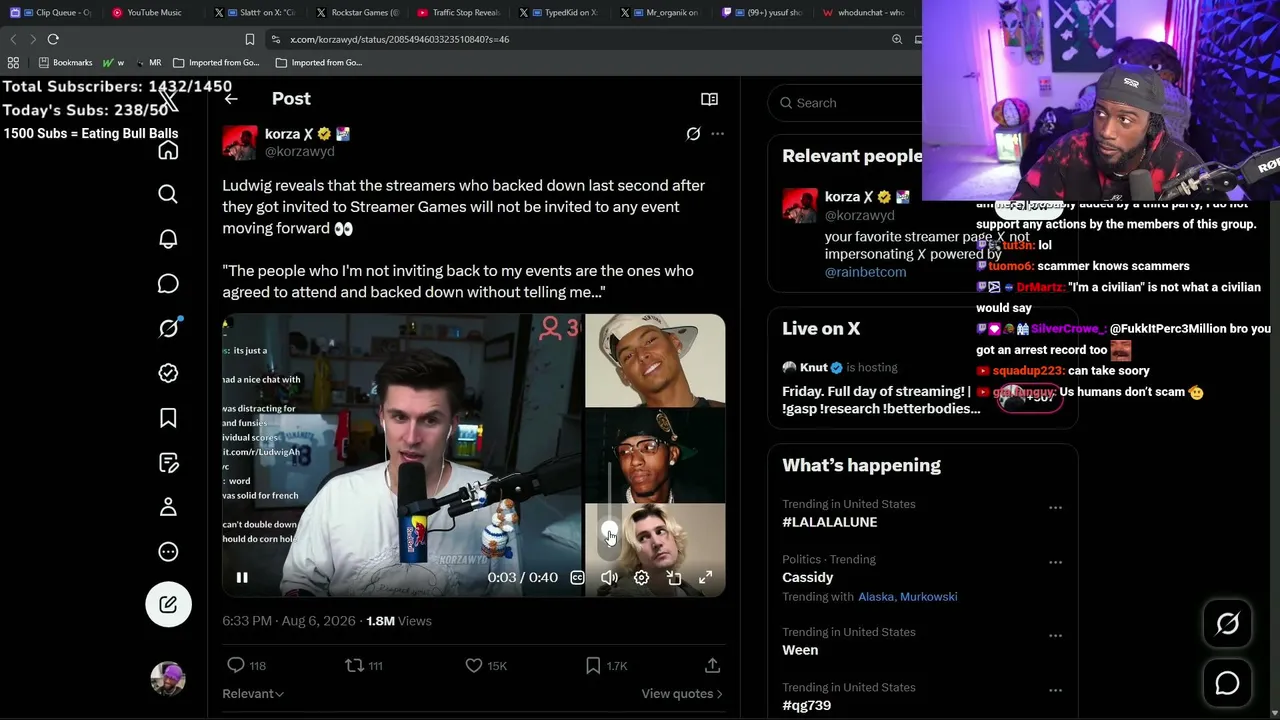
Task: Open the video settings gear
Action: coord(641,577)
